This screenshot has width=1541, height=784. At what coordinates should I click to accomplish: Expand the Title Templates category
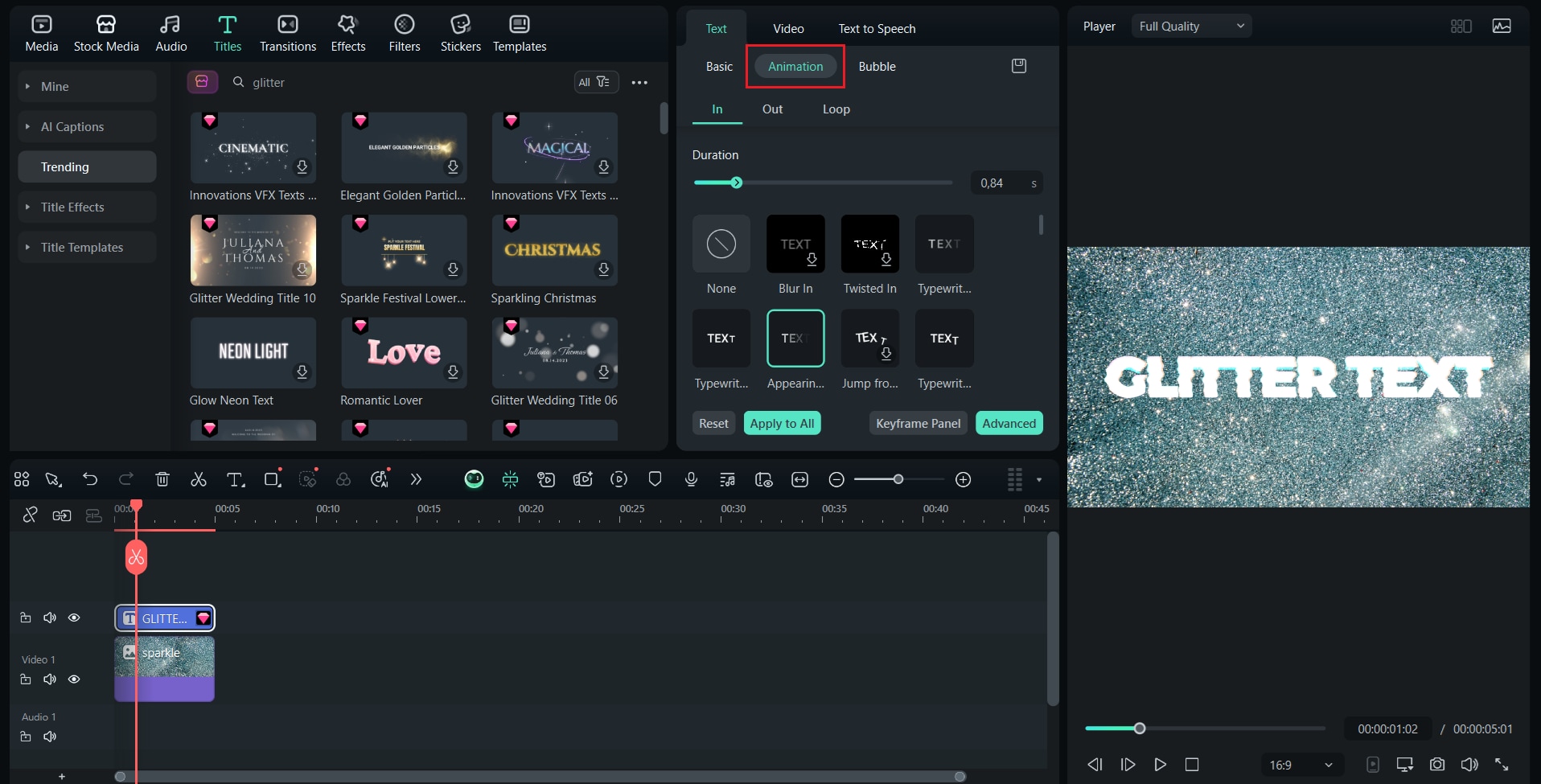click(x=87, y=247)
